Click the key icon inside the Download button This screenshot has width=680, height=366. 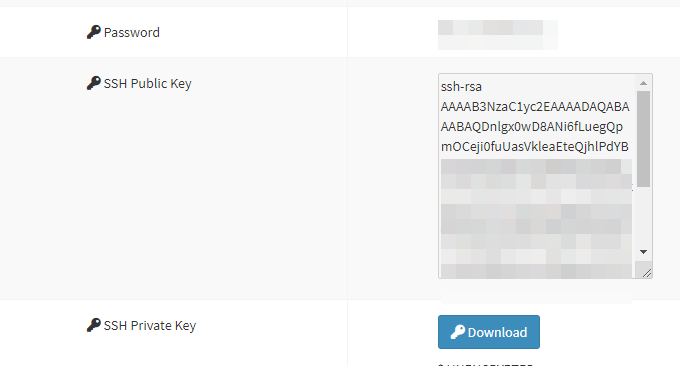tap(458, 332)
